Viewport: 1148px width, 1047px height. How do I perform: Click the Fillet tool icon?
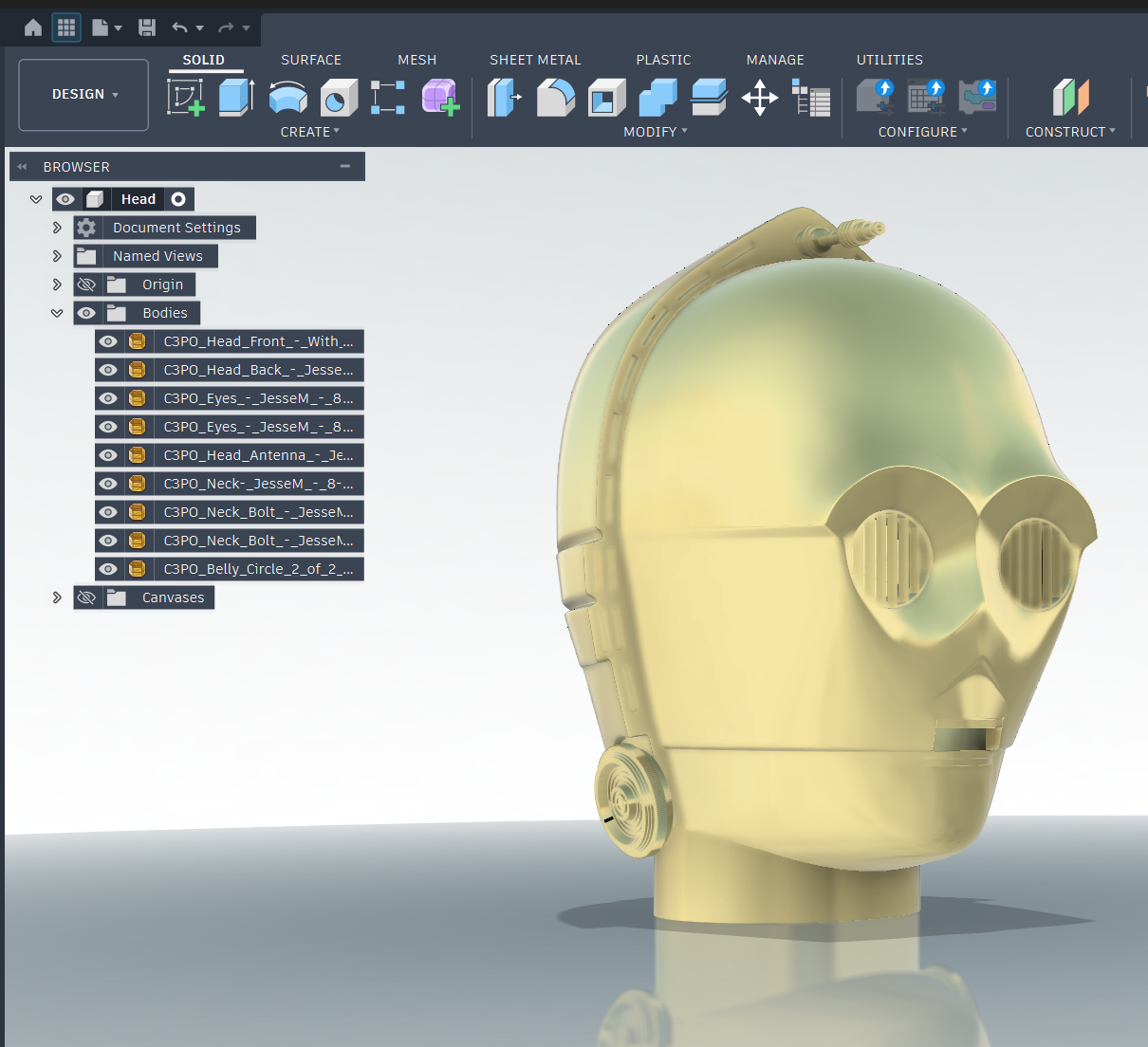555,97
